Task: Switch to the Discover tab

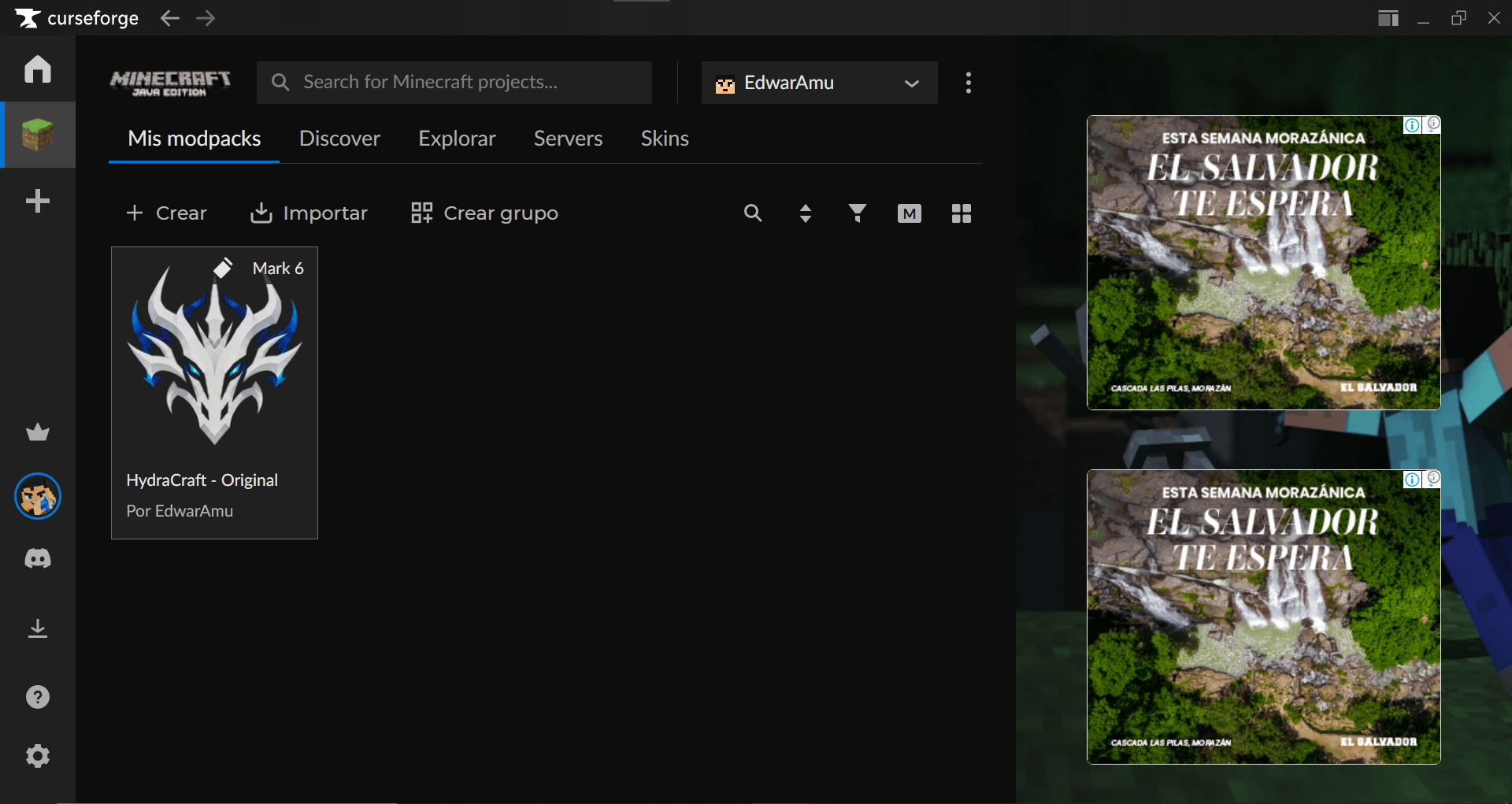Action: coord(339,139)
